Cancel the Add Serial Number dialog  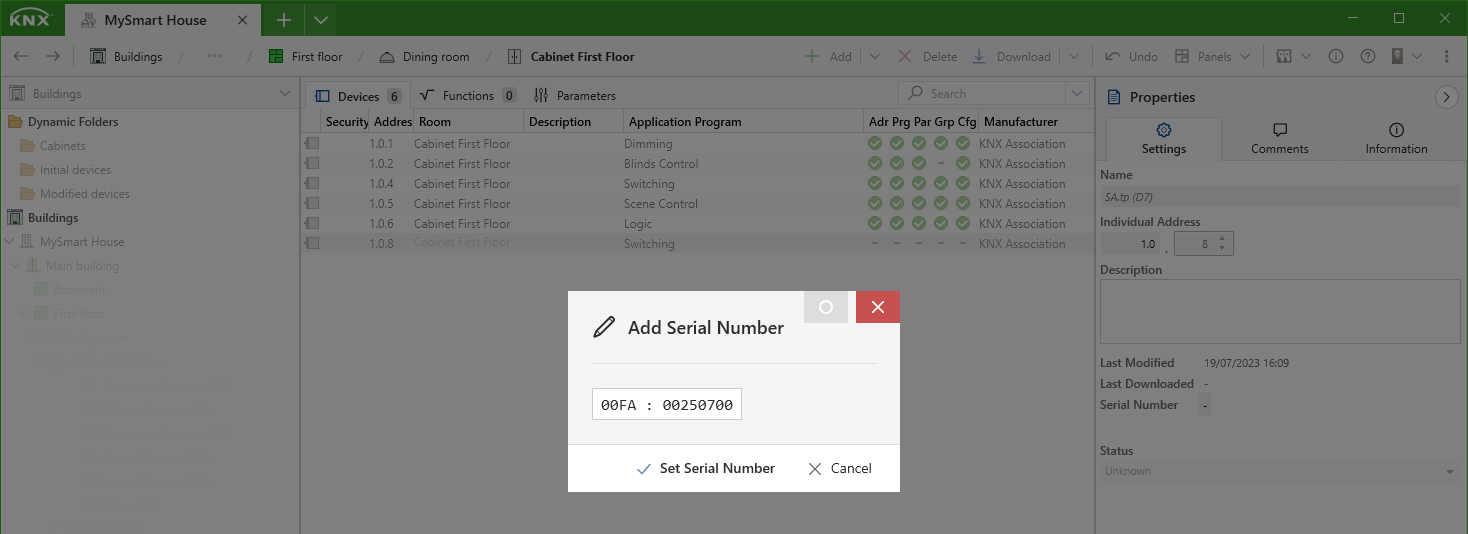coord(840,468)
